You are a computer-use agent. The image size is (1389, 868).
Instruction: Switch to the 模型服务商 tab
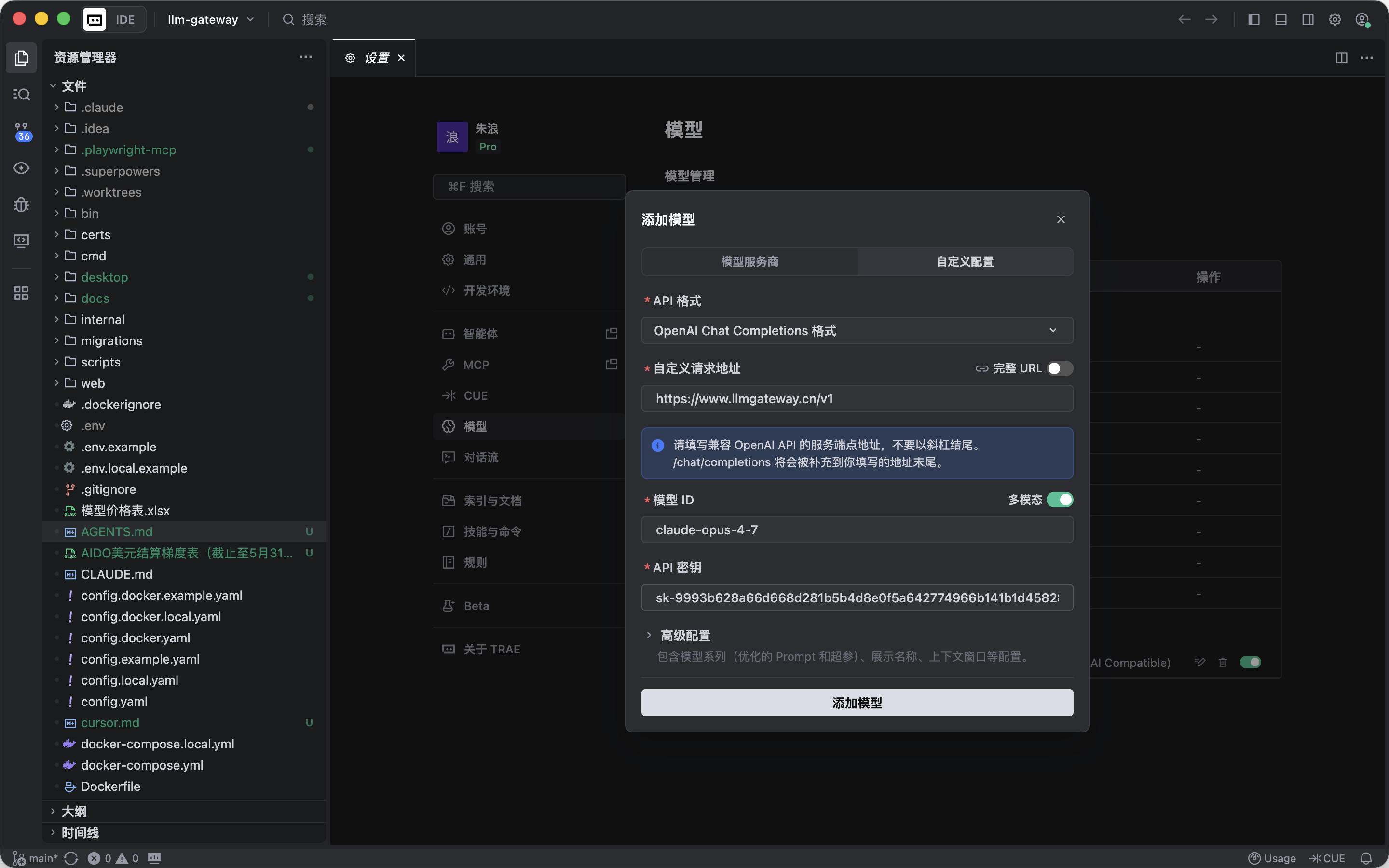click(x=749, y=261)
